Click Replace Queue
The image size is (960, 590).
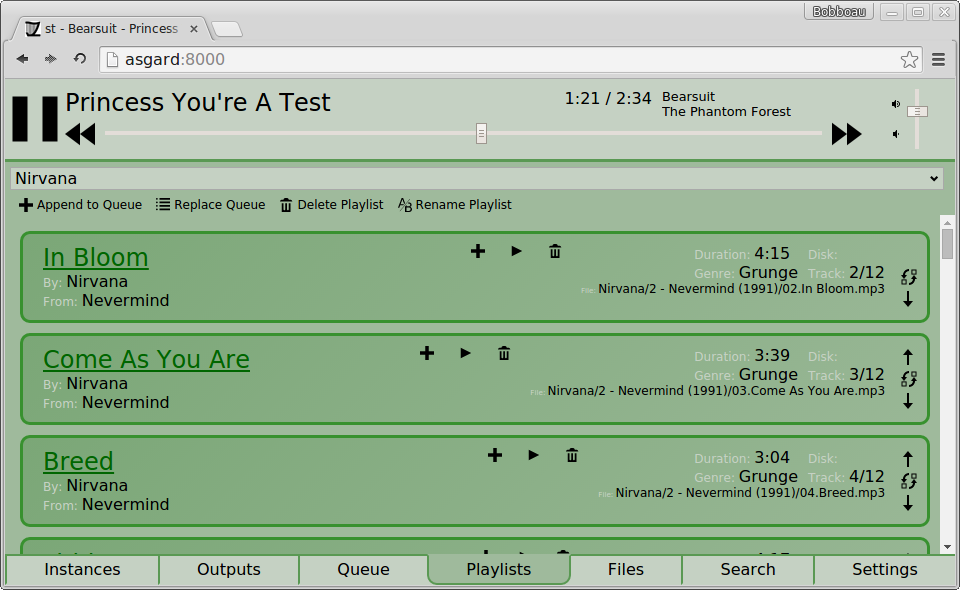pyautogui.click(x=211, y=205)
